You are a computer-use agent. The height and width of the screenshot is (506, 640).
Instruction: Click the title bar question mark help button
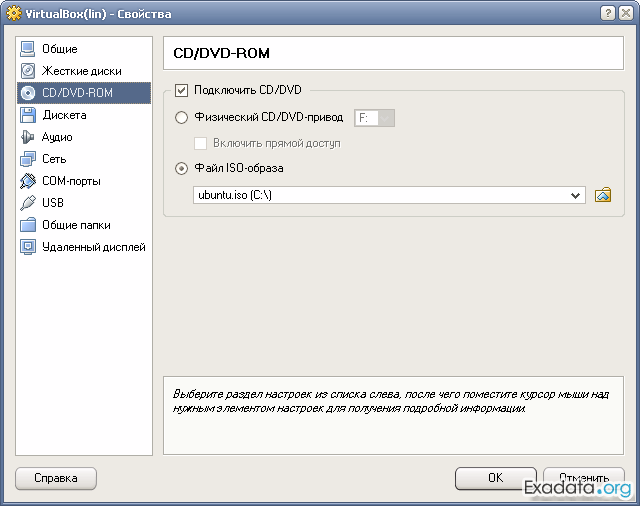[x=608, y=13]
